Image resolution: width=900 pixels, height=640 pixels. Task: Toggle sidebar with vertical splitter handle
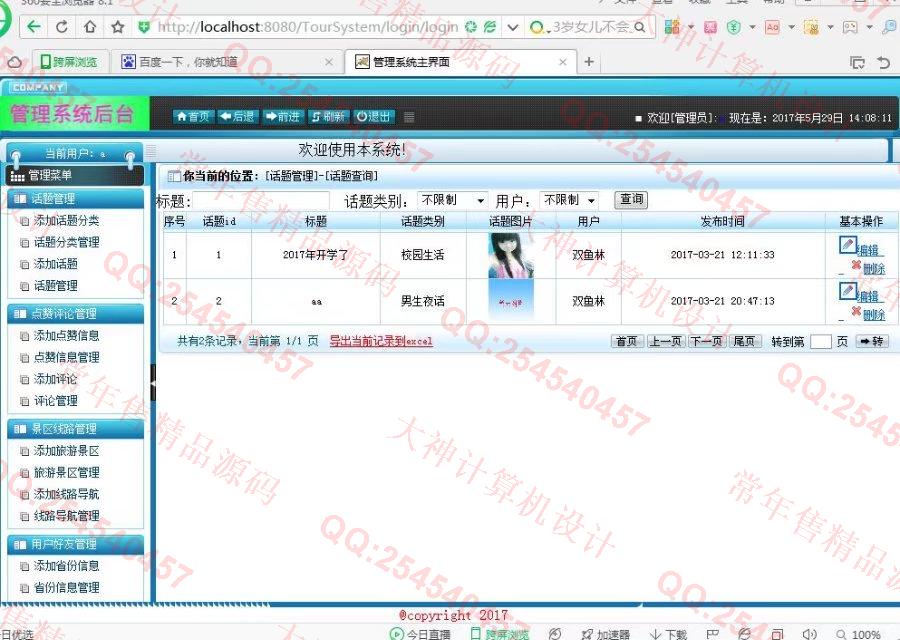pyautogui.click(x=153, y=382)
